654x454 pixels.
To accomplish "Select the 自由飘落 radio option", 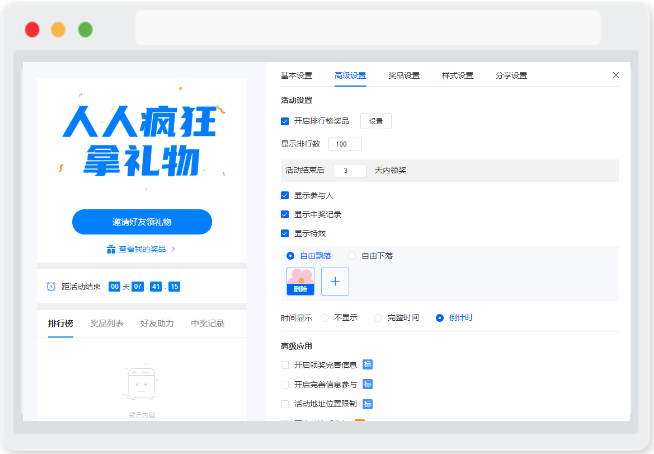I will [x=290, y=256].
